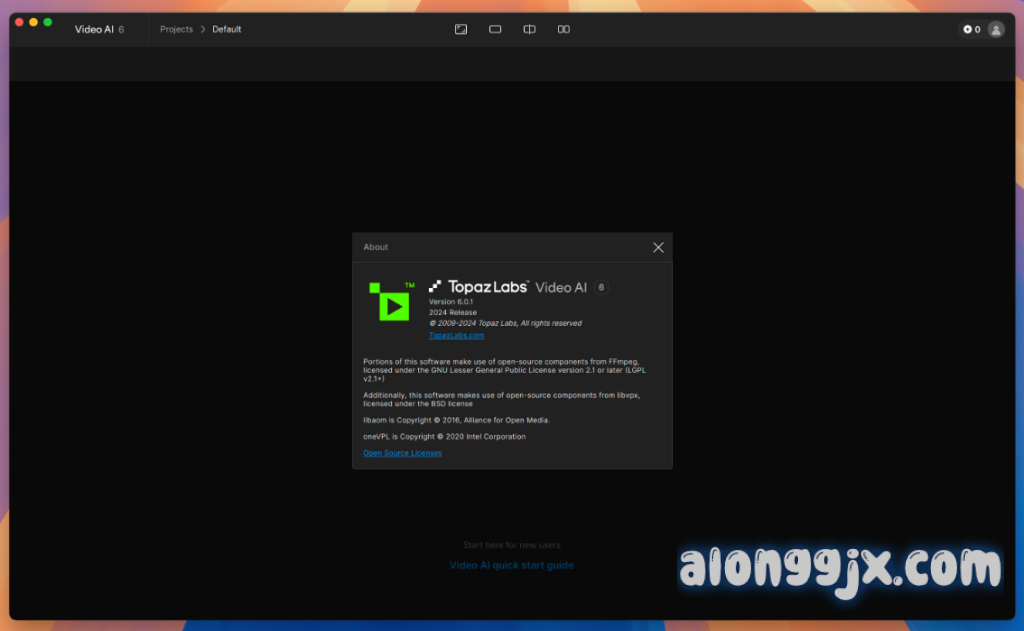Click the credits counter showing 0
This screenshot has height=631, width=1024.
point(972,29)
